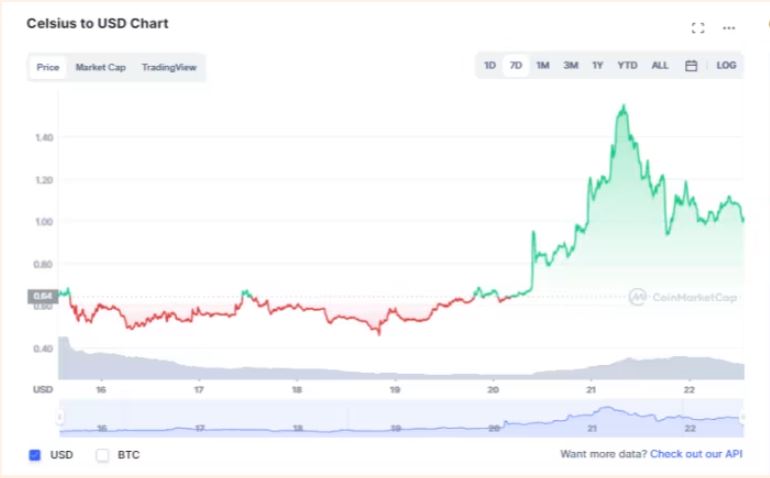Show the 1Y time range

point(597,66)
